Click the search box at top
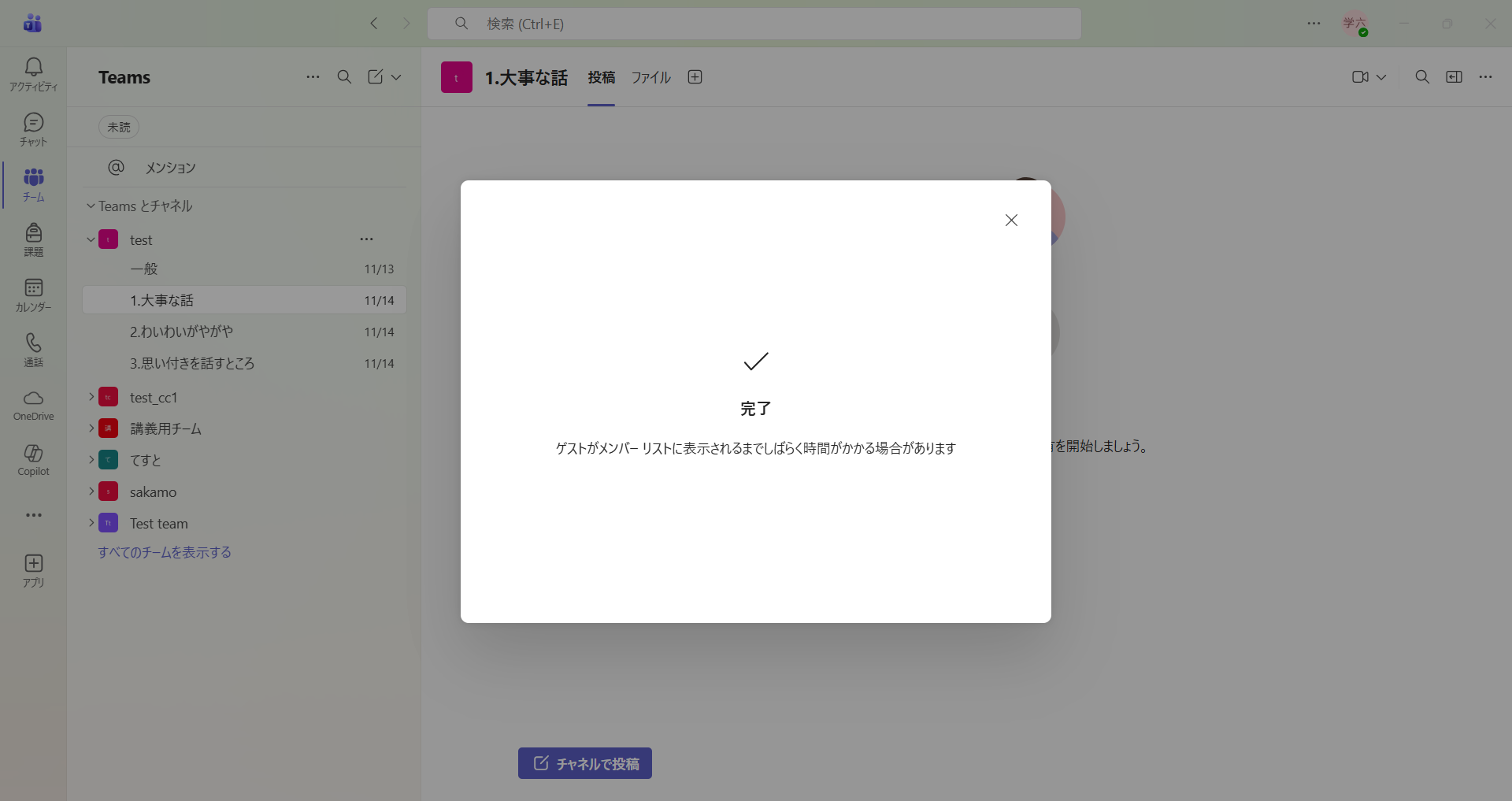 754,24
